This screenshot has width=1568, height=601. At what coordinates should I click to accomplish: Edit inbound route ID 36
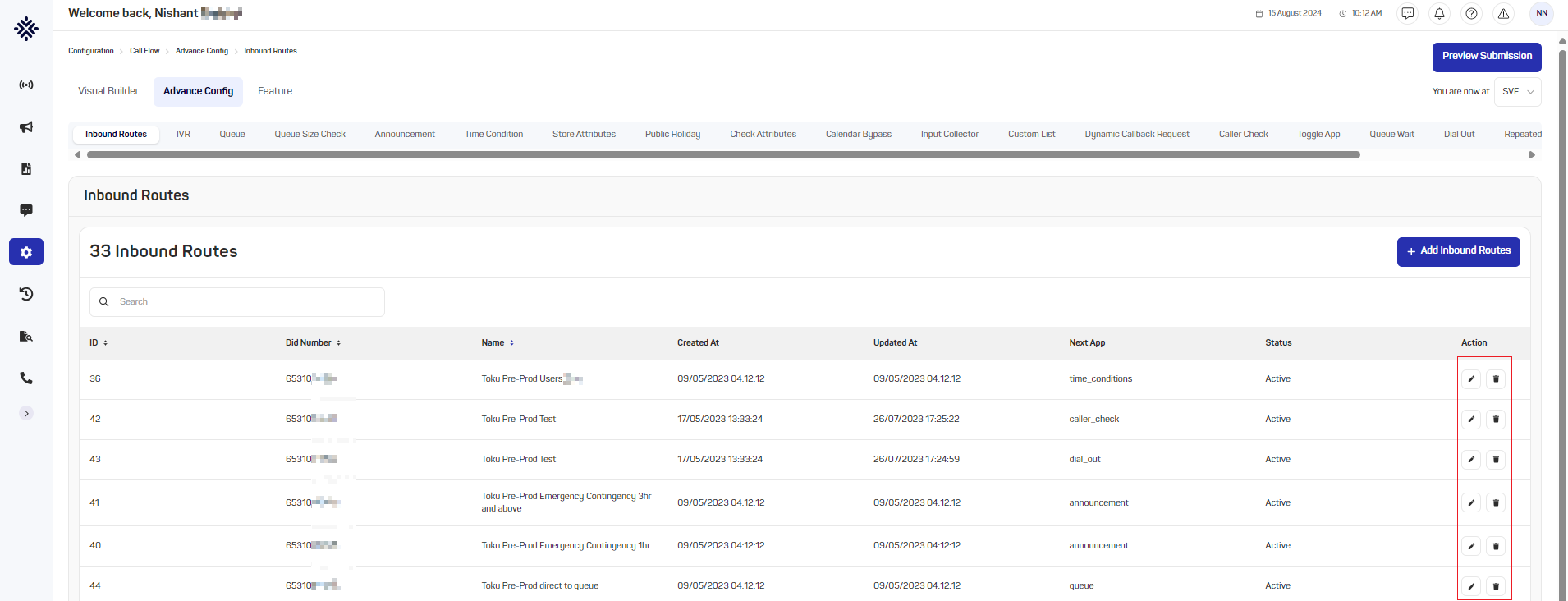click(x=1471, y=378)
